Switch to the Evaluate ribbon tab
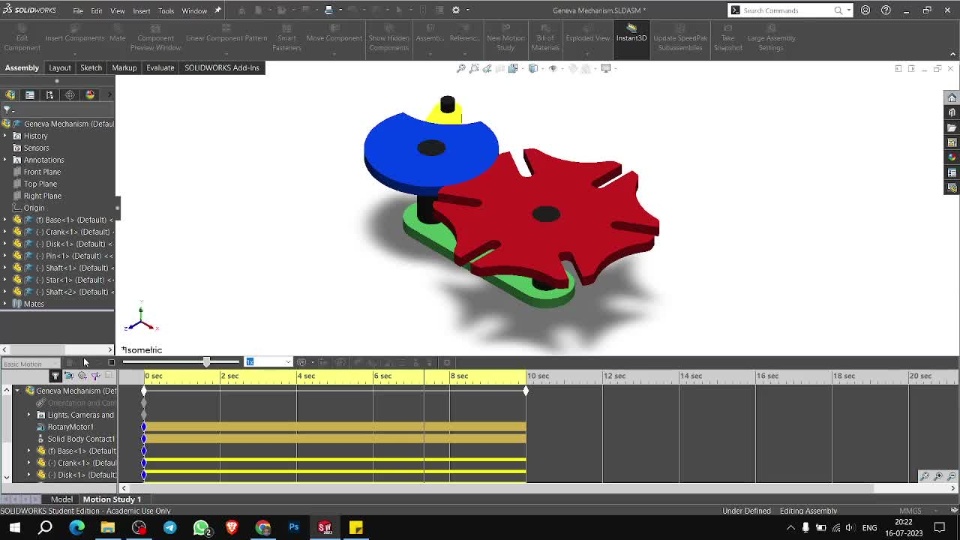 tap(160, 68)
